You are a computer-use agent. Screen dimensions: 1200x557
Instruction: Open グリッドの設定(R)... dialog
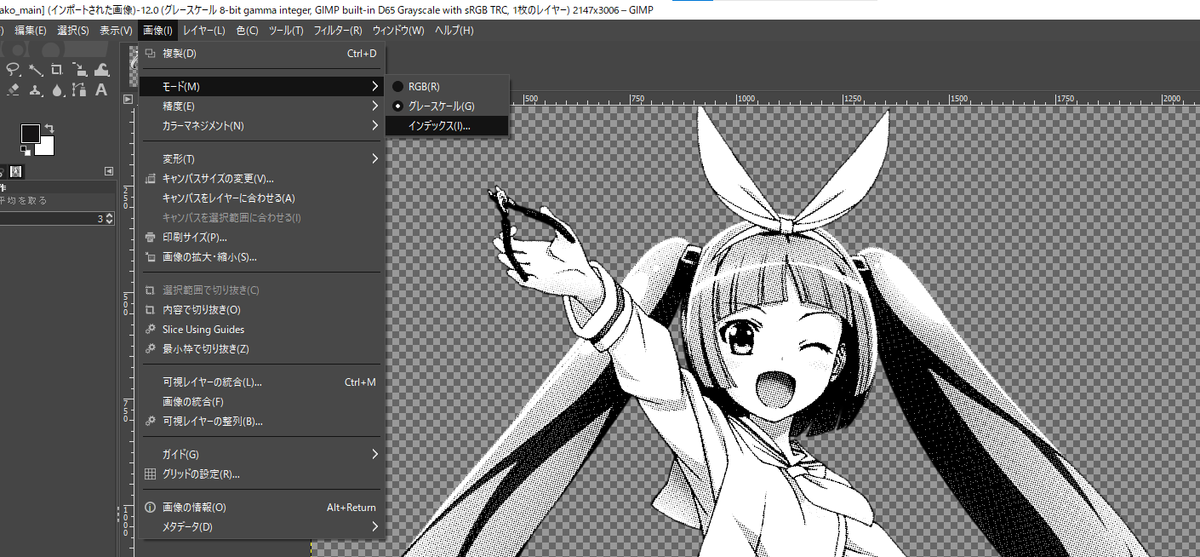tap(260, 474)
